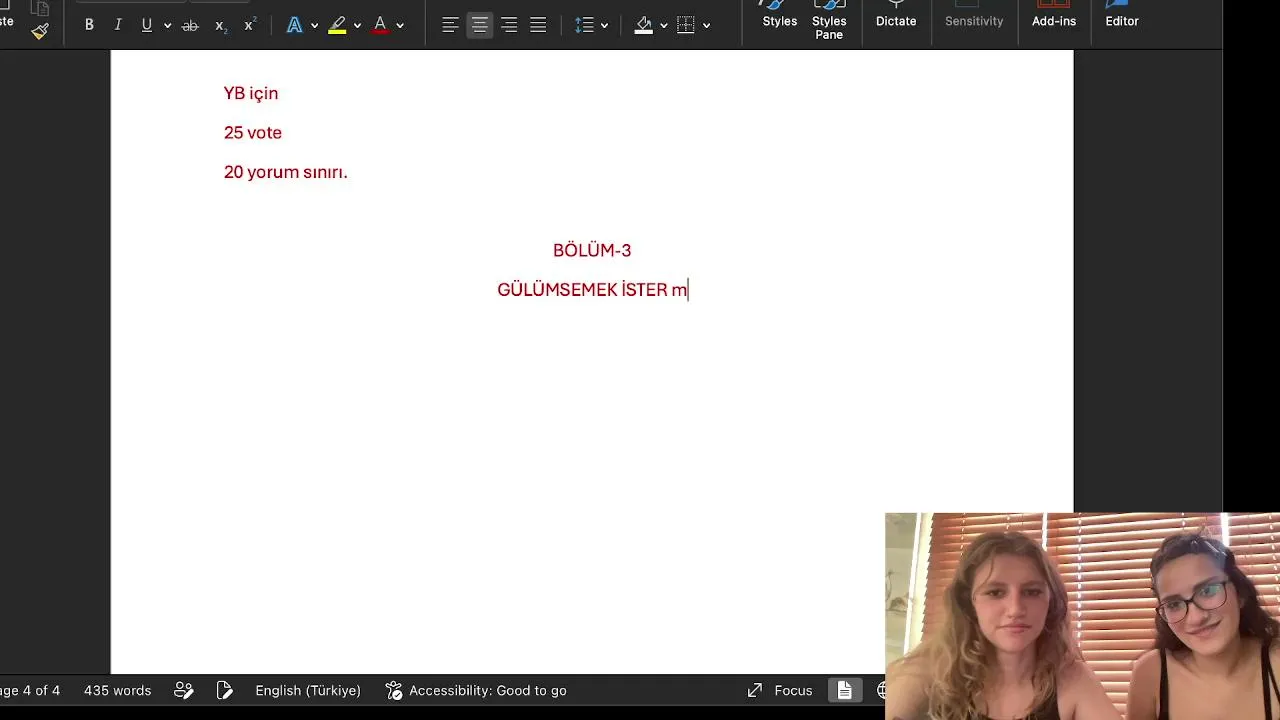Apply yellow text highlight color
Screen dimensions: 1280x720
click(x=337, y=25)
